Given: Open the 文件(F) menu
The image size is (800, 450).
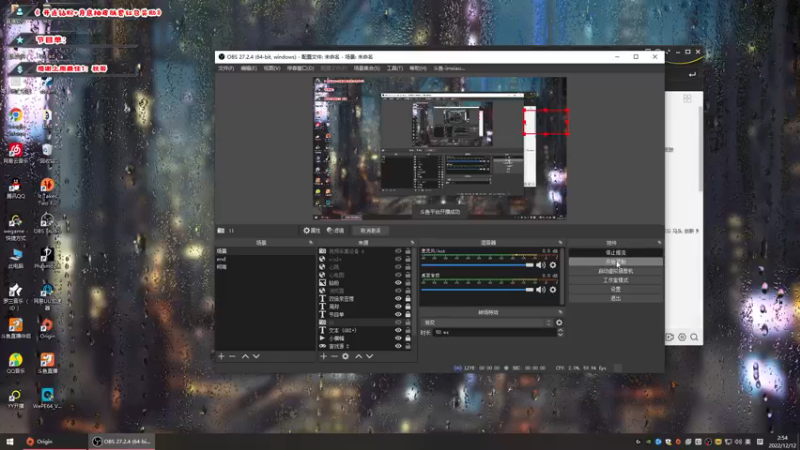Looking at the screenshot, I should coord(226,68).
